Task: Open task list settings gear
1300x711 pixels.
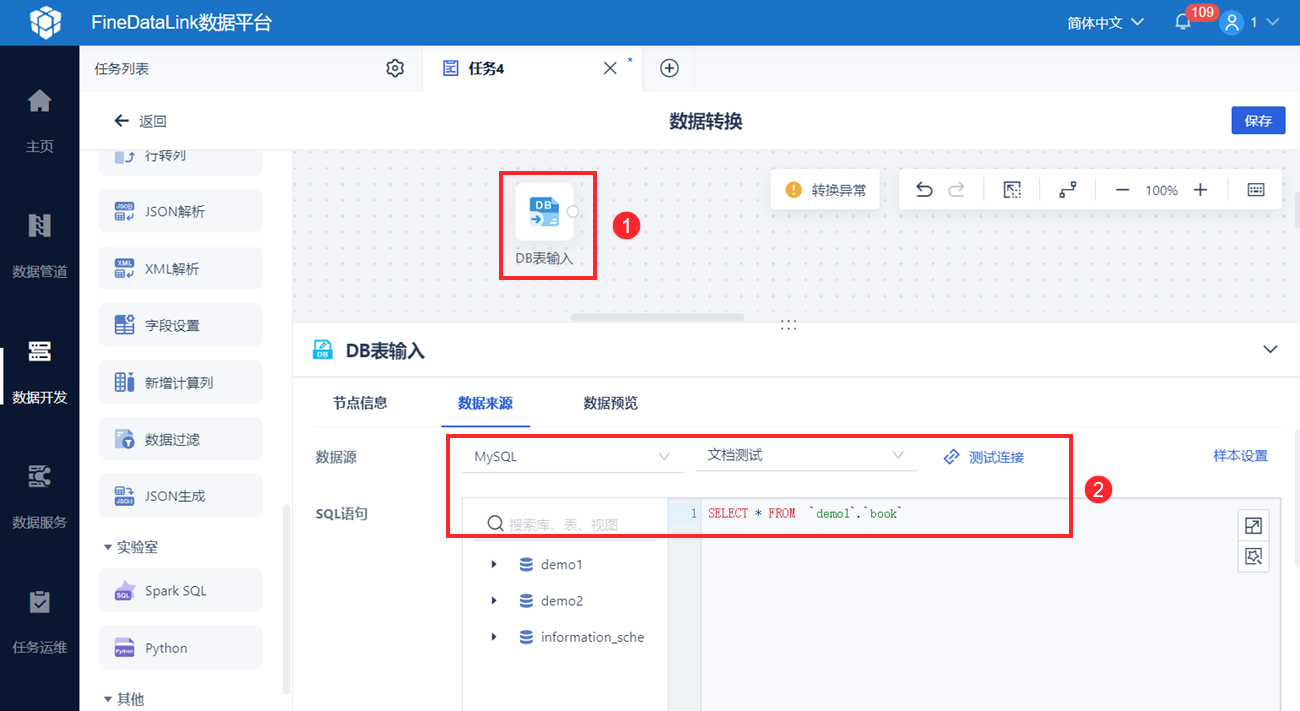Action: 395,68
